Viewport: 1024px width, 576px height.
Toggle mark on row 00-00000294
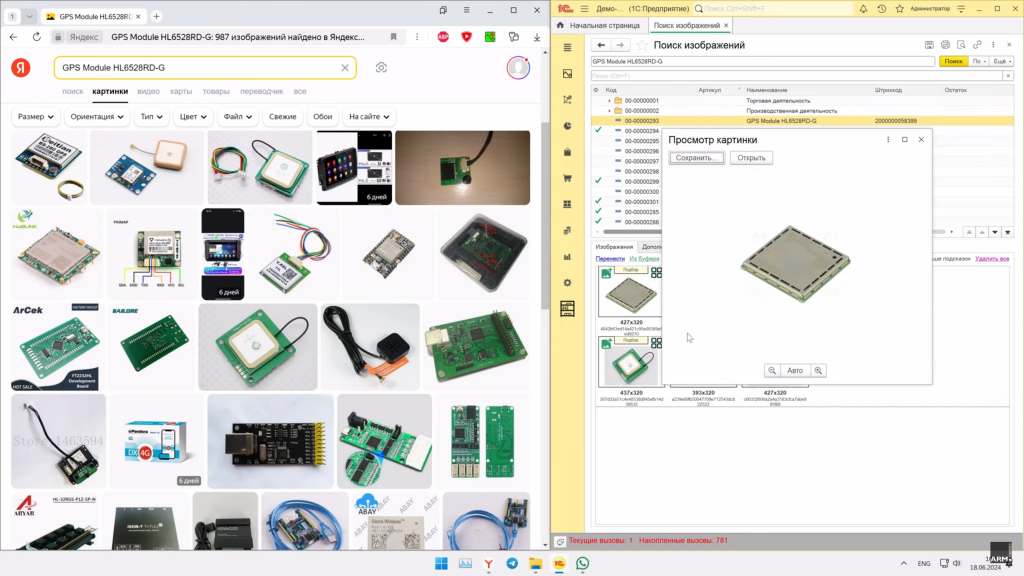pos(598,131)
